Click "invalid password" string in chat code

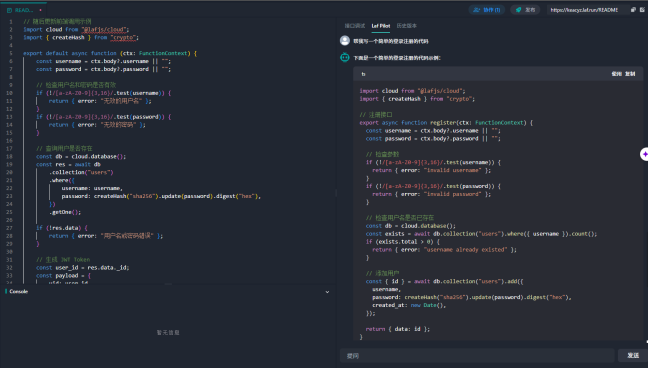(453, 194)
